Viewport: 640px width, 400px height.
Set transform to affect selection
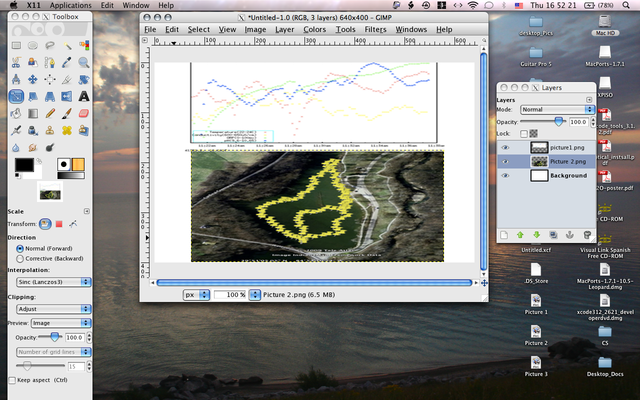(59, 224)
